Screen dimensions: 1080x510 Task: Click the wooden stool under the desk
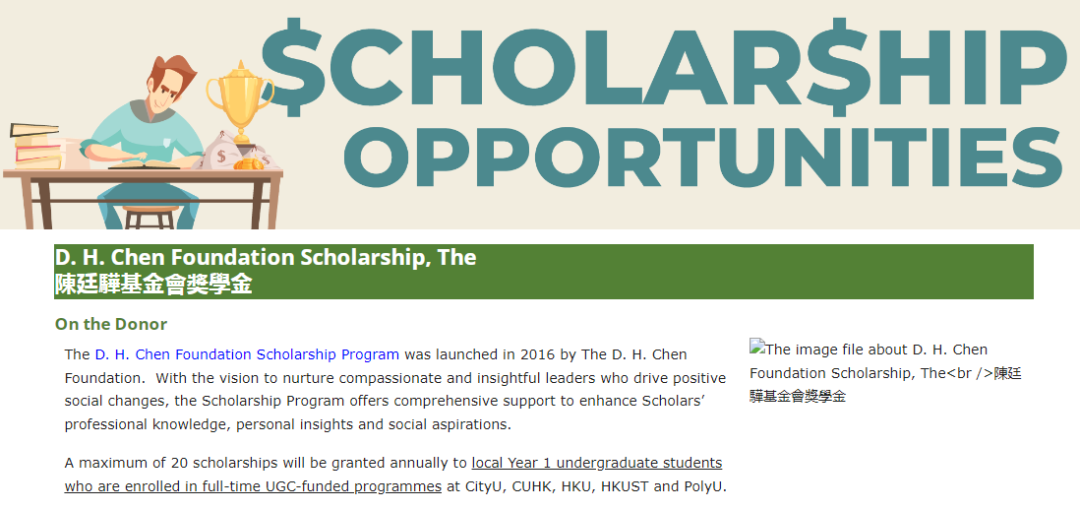click(150, 216)
